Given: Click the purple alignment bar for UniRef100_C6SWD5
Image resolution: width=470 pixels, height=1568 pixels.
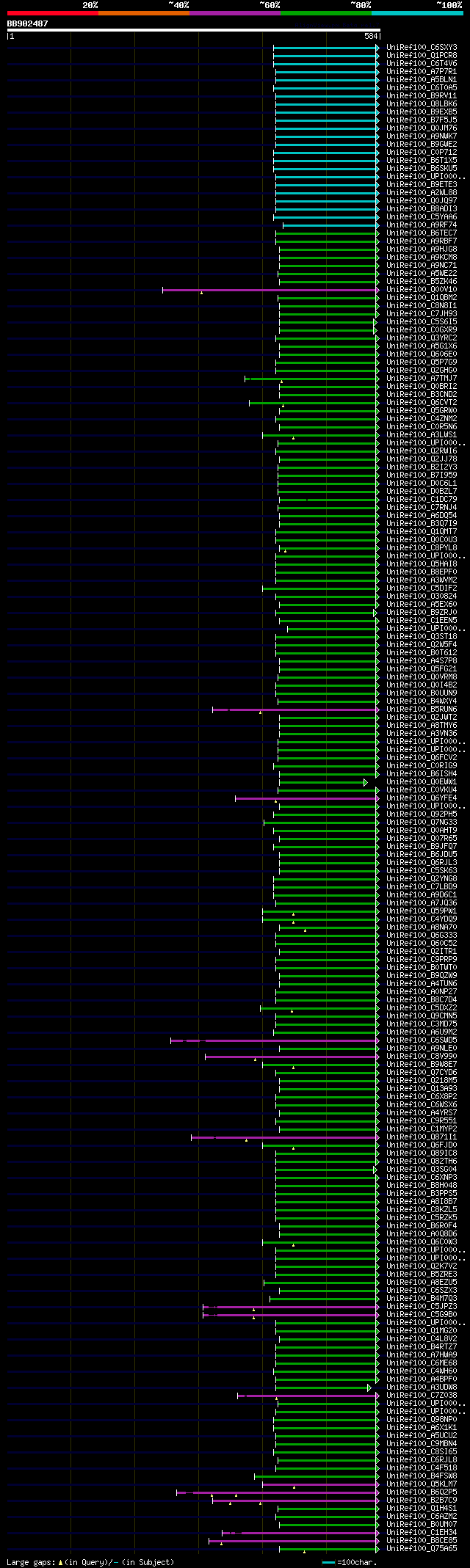Looking at the screenshot, I should tap(275, 1040).
